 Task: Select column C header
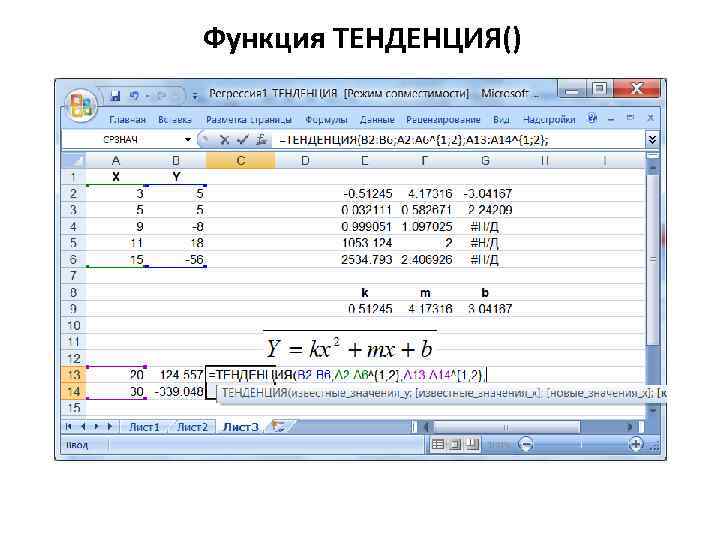(241, 161)
